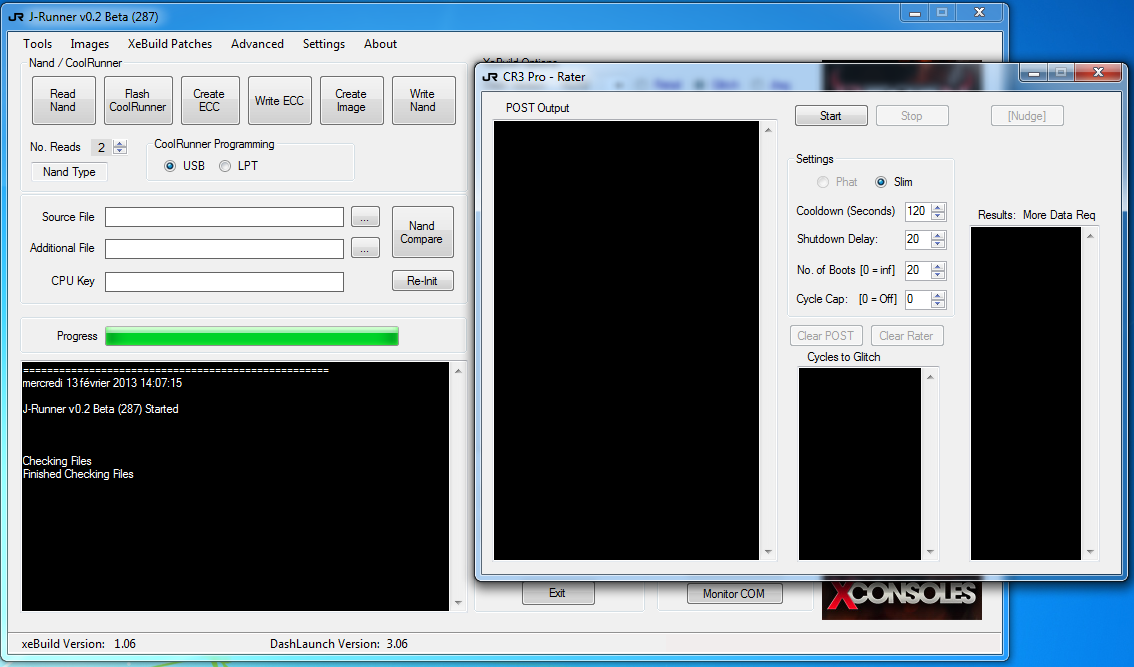Click the No. Reads stepper arrows
1134x667 pixels.
click(120, 148)
